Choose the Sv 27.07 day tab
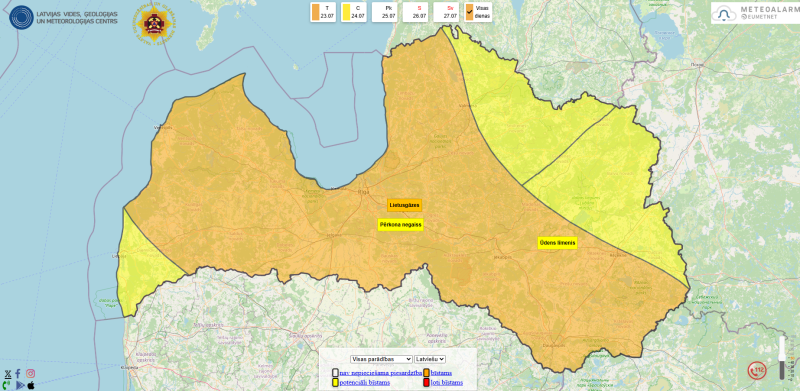This screenshot has width=800, height=391. [x=446, y=12]
